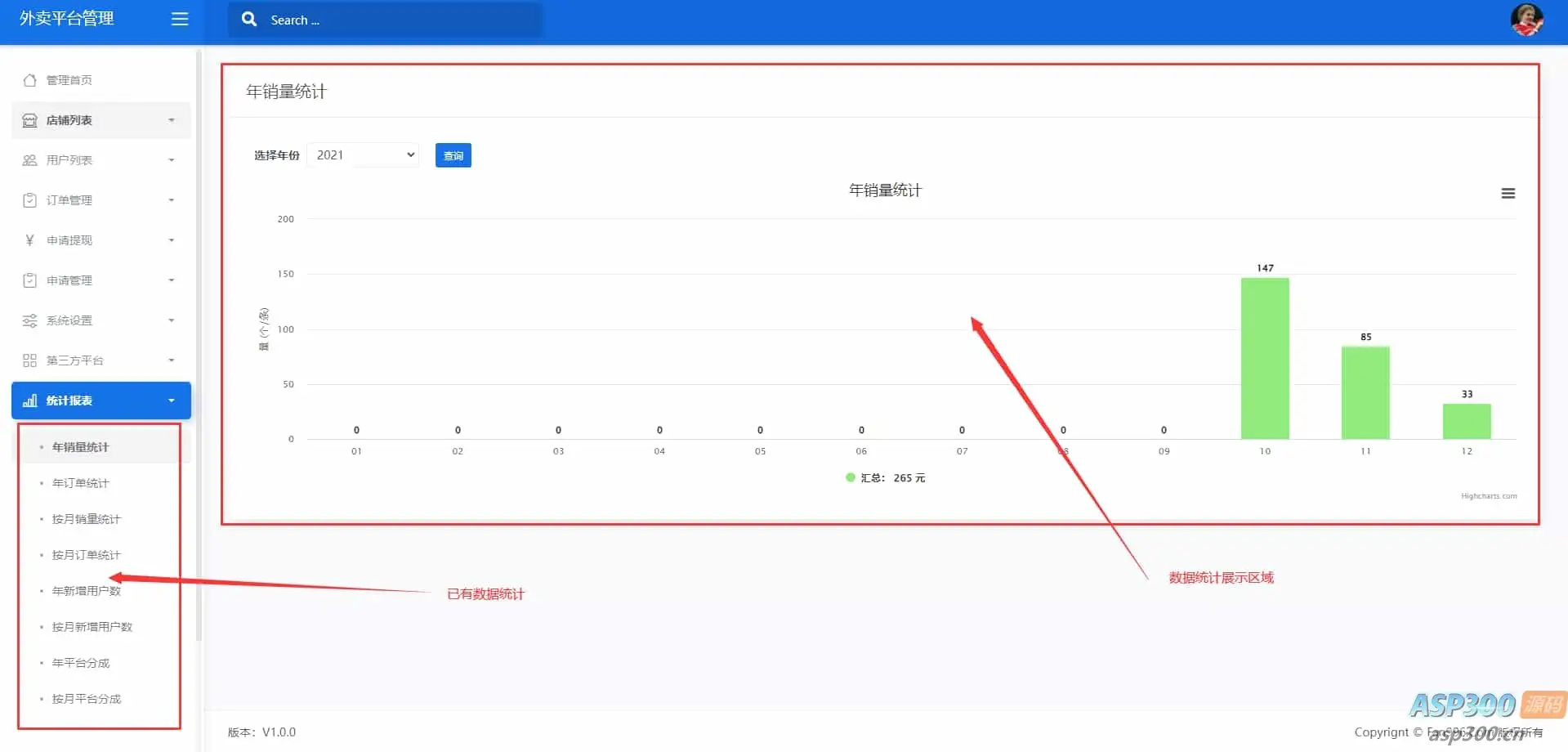Click the 店铺列表 shop icon

click(30, 120)
